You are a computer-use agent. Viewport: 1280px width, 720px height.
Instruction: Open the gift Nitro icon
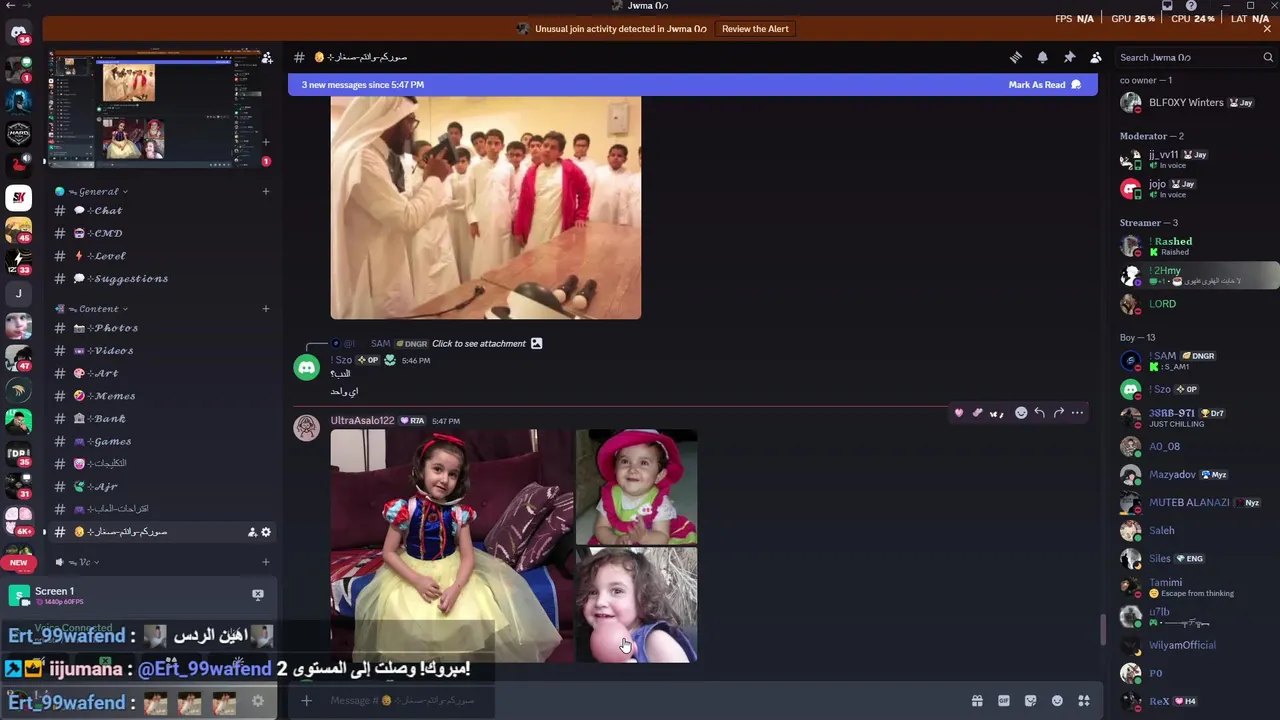click(x=977, y=701)
